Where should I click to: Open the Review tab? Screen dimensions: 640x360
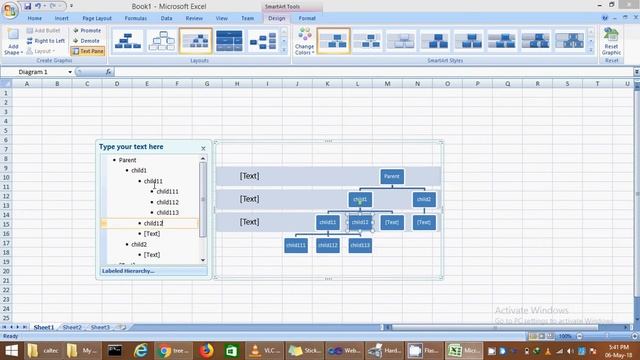tap(194, 18)
